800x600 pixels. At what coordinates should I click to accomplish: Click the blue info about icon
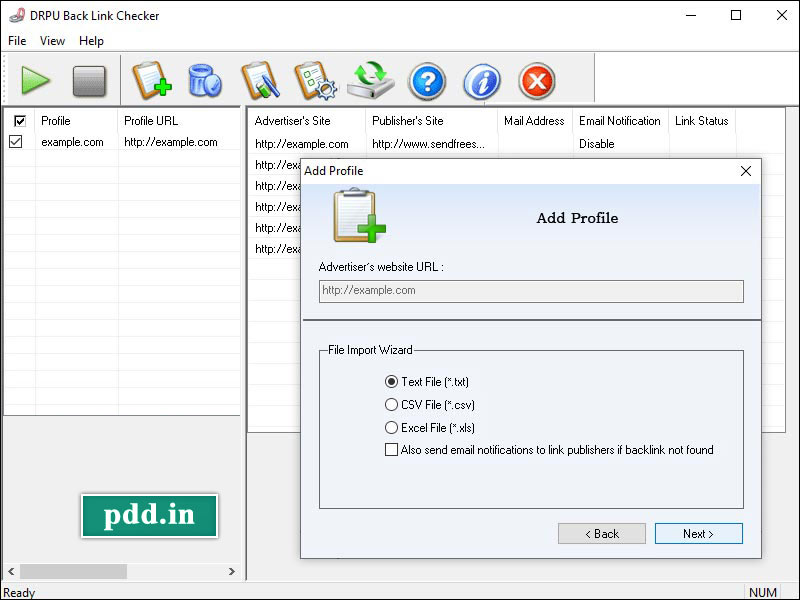(x=482, y=80)
